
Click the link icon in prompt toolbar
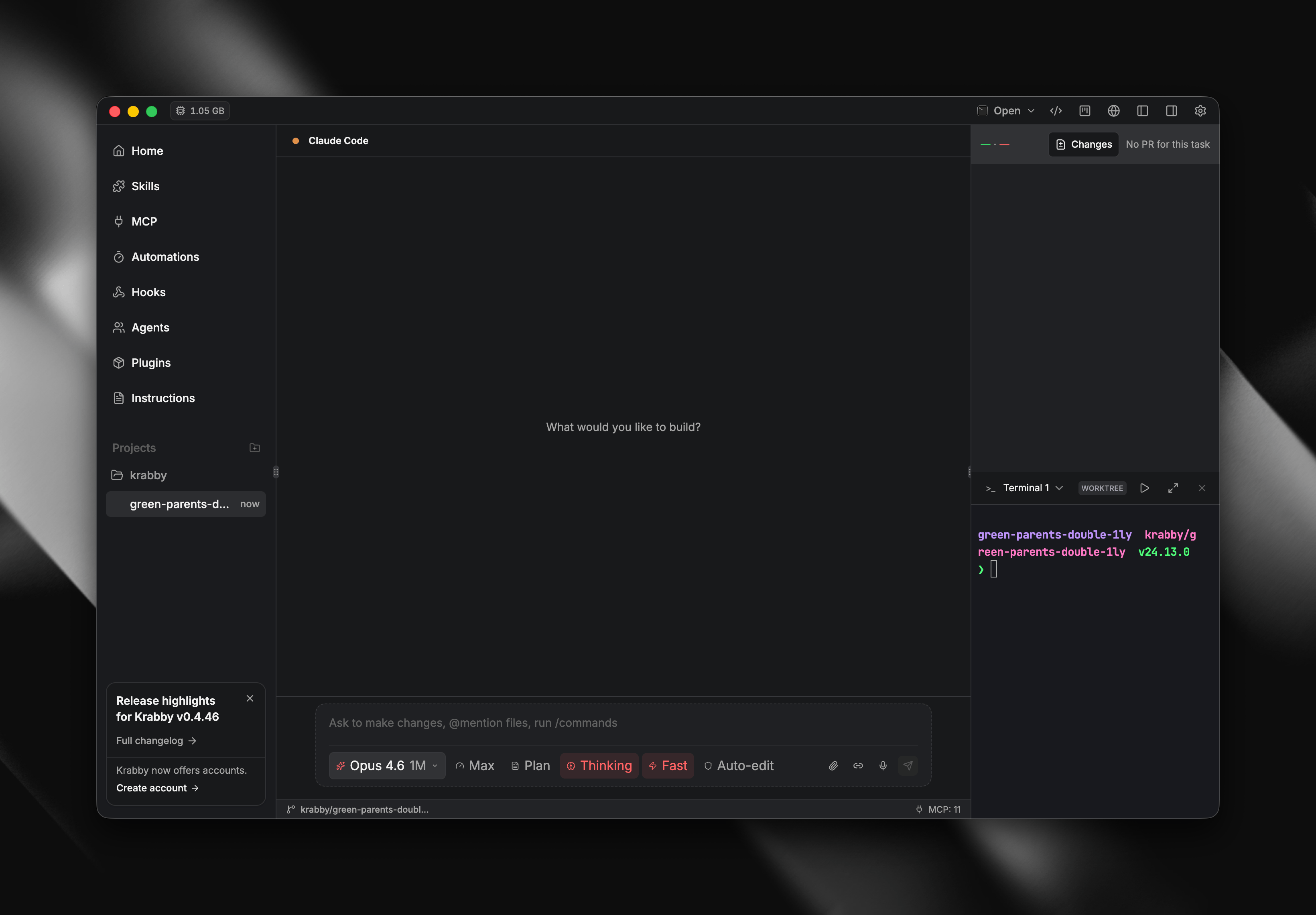(x=858, y=765)
